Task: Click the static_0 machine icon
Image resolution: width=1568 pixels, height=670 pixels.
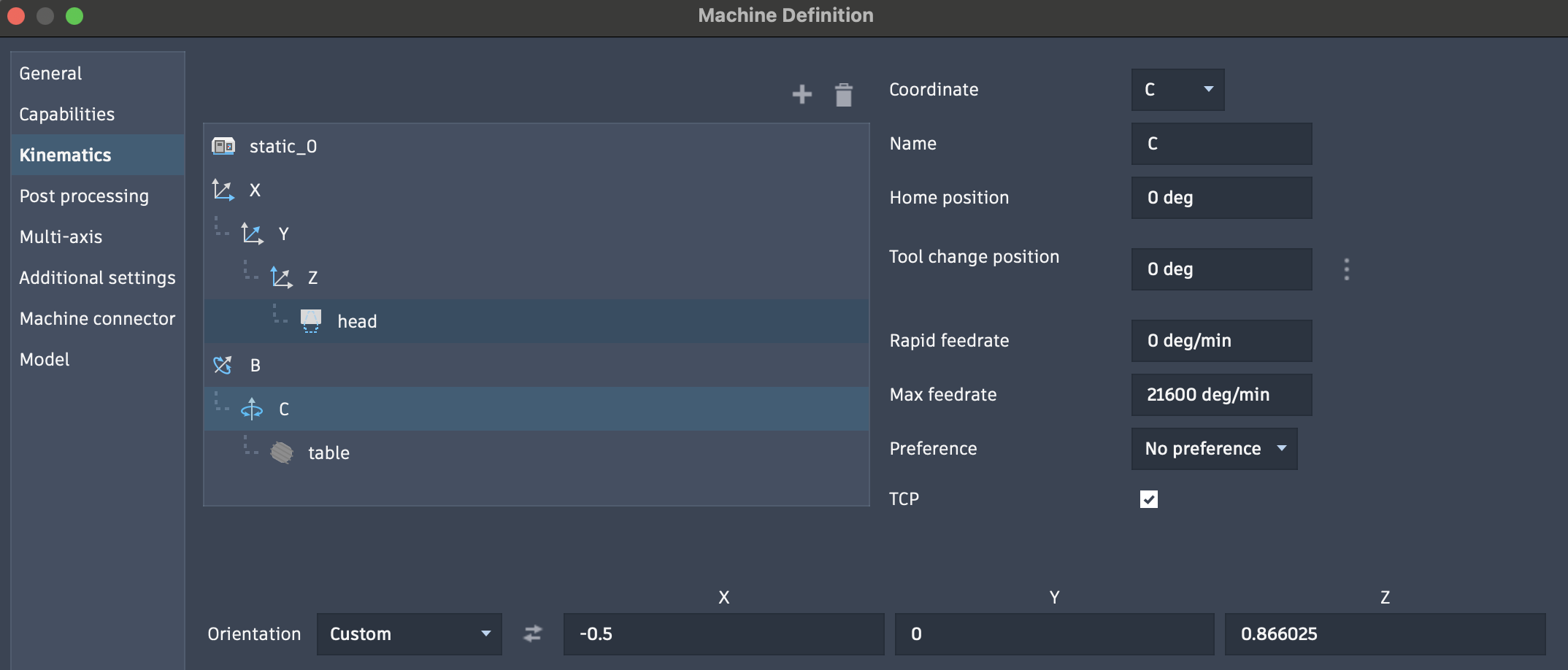Action: pos(223,146)
